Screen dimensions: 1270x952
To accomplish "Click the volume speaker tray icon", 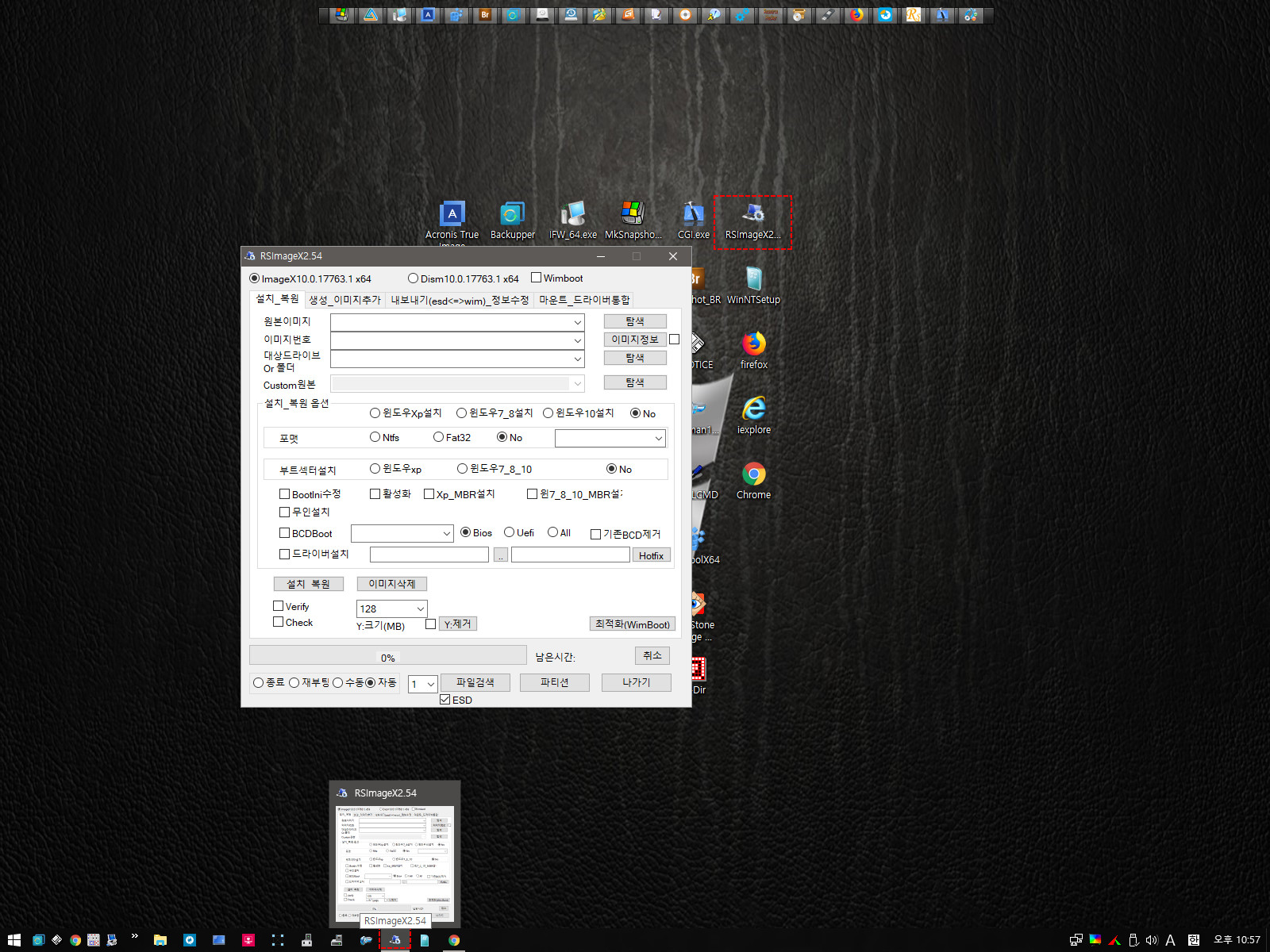I will tap(1152, 940).
